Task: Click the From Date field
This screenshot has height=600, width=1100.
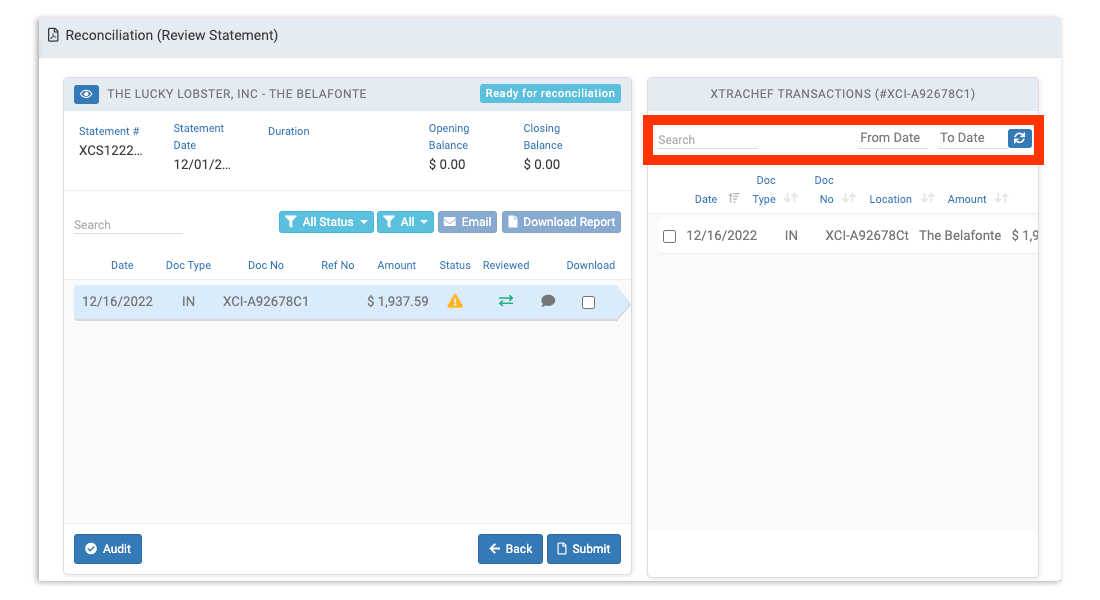Action: (x=889, y=137)
